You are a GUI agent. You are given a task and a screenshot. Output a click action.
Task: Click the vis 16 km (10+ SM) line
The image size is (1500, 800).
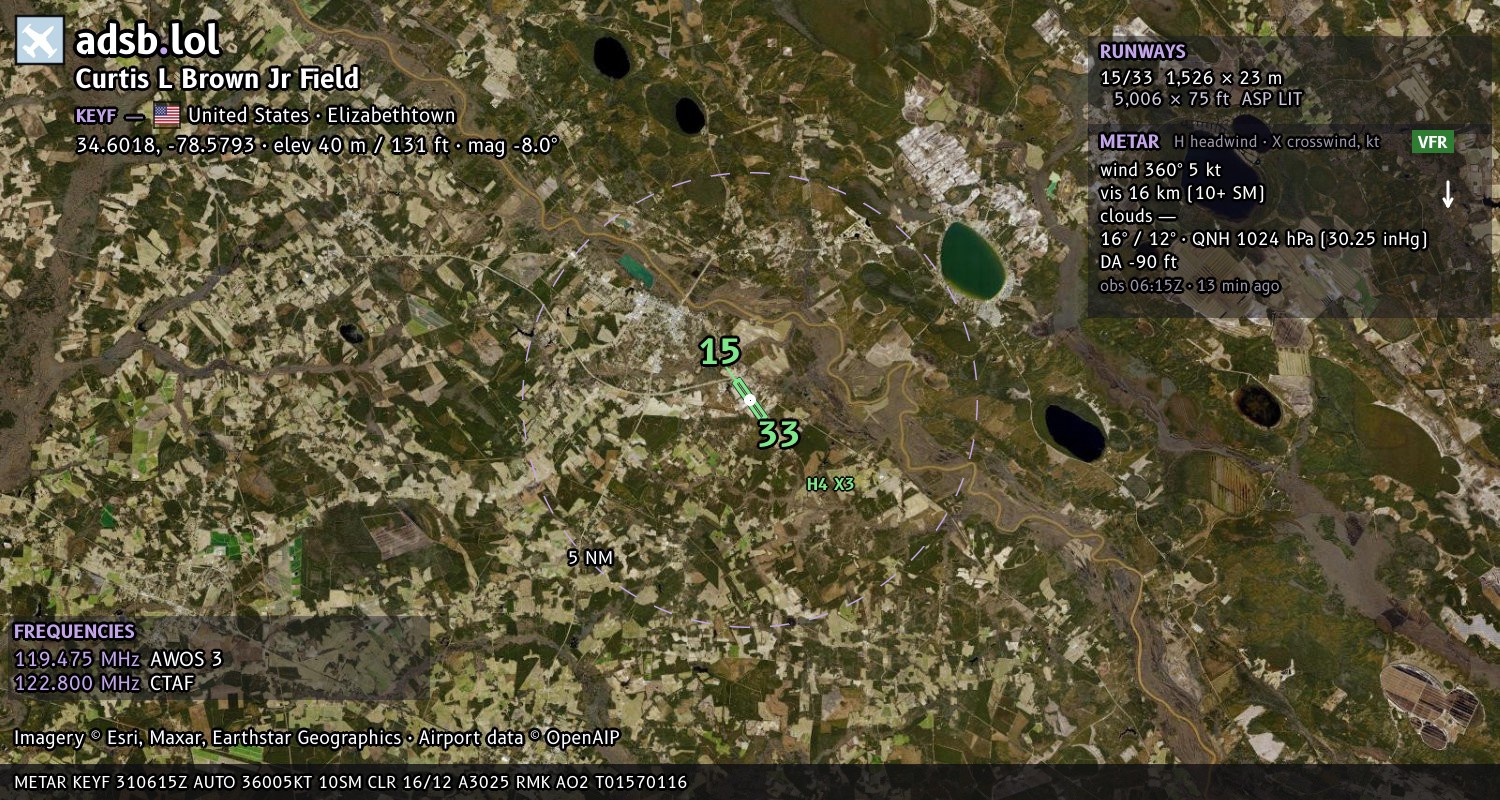pos(1182,193)
